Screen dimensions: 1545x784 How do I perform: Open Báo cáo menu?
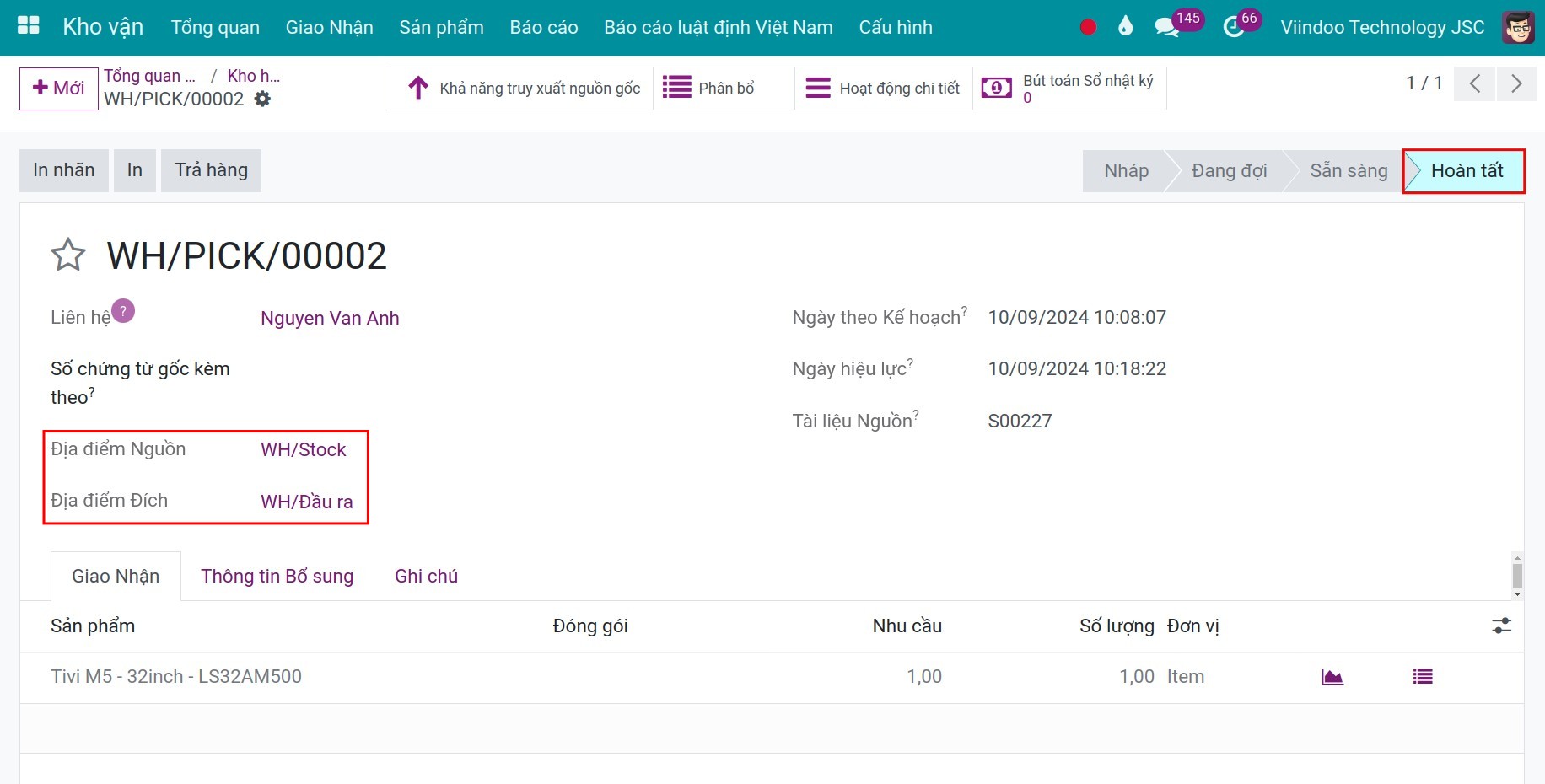click(x=544, y=27)
